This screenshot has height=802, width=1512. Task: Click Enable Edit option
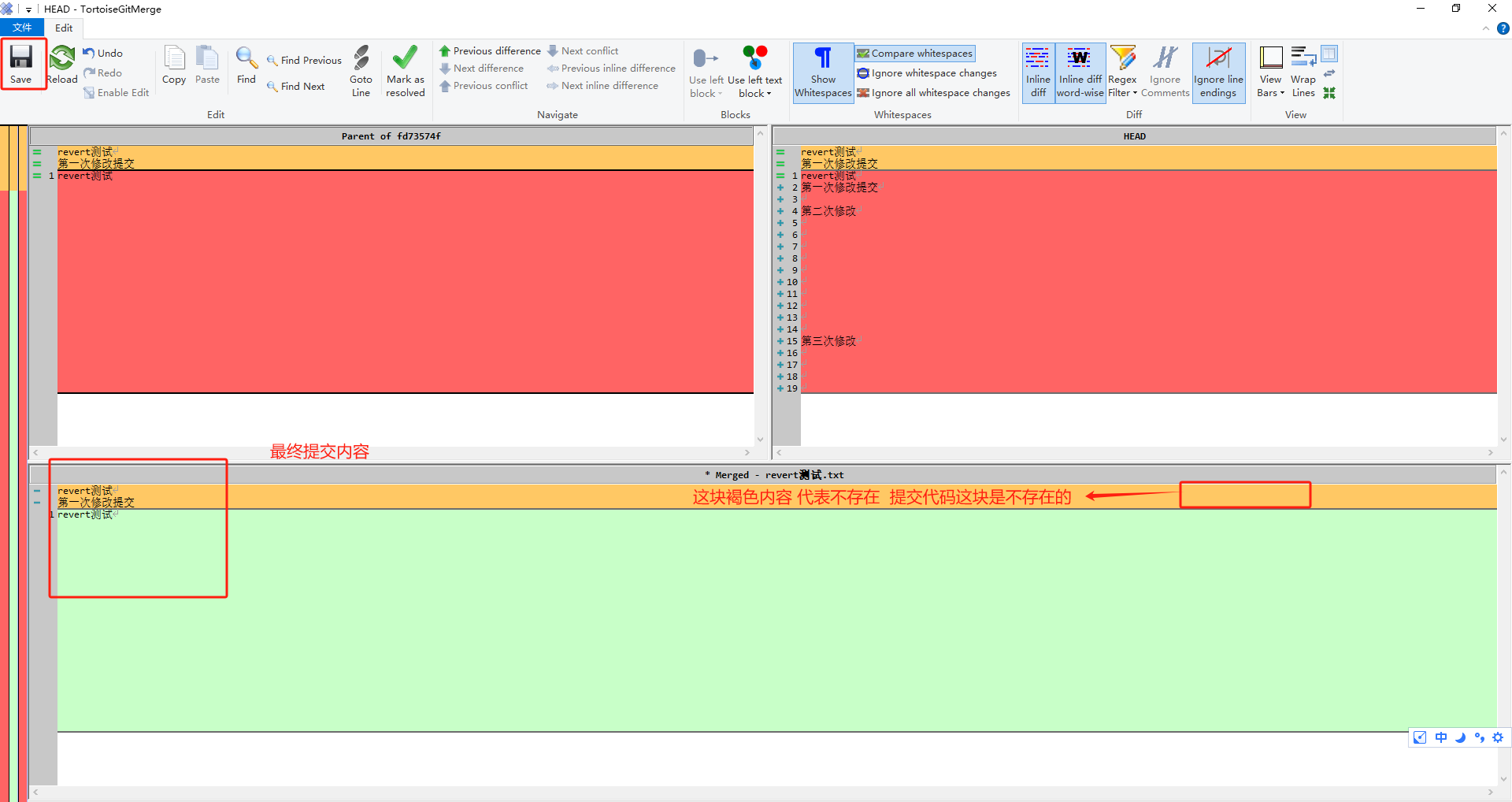point(117,92)
